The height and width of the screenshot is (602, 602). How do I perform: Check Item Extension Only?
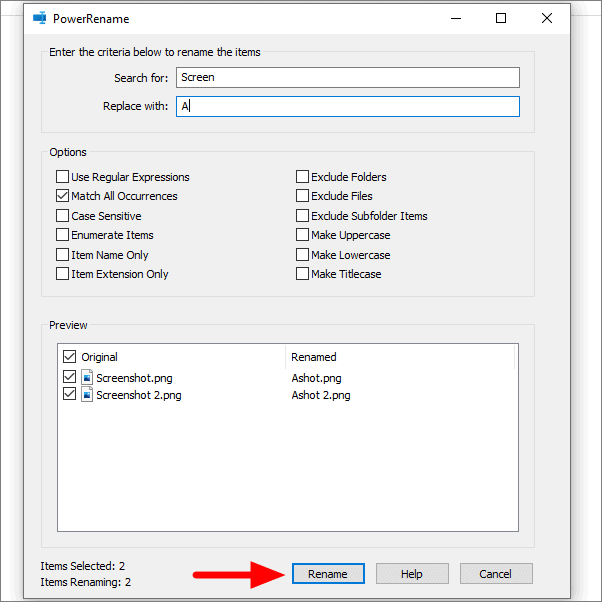[x=62, y=274]
